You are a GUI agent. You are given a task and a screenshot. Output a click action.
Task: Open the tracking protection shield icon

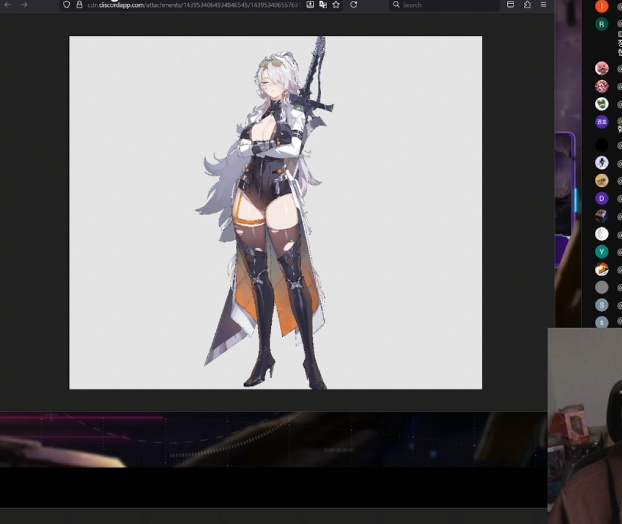point(67,5)
